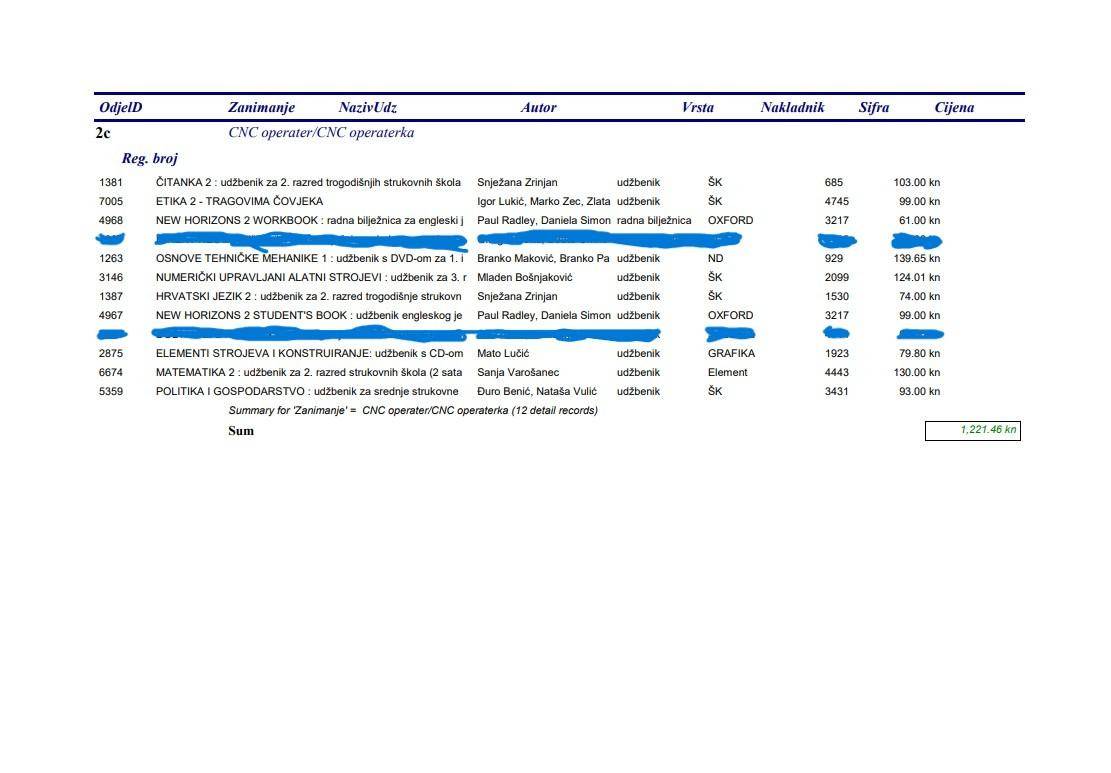
Task: Click code 2099
Action: pos(837,278)
